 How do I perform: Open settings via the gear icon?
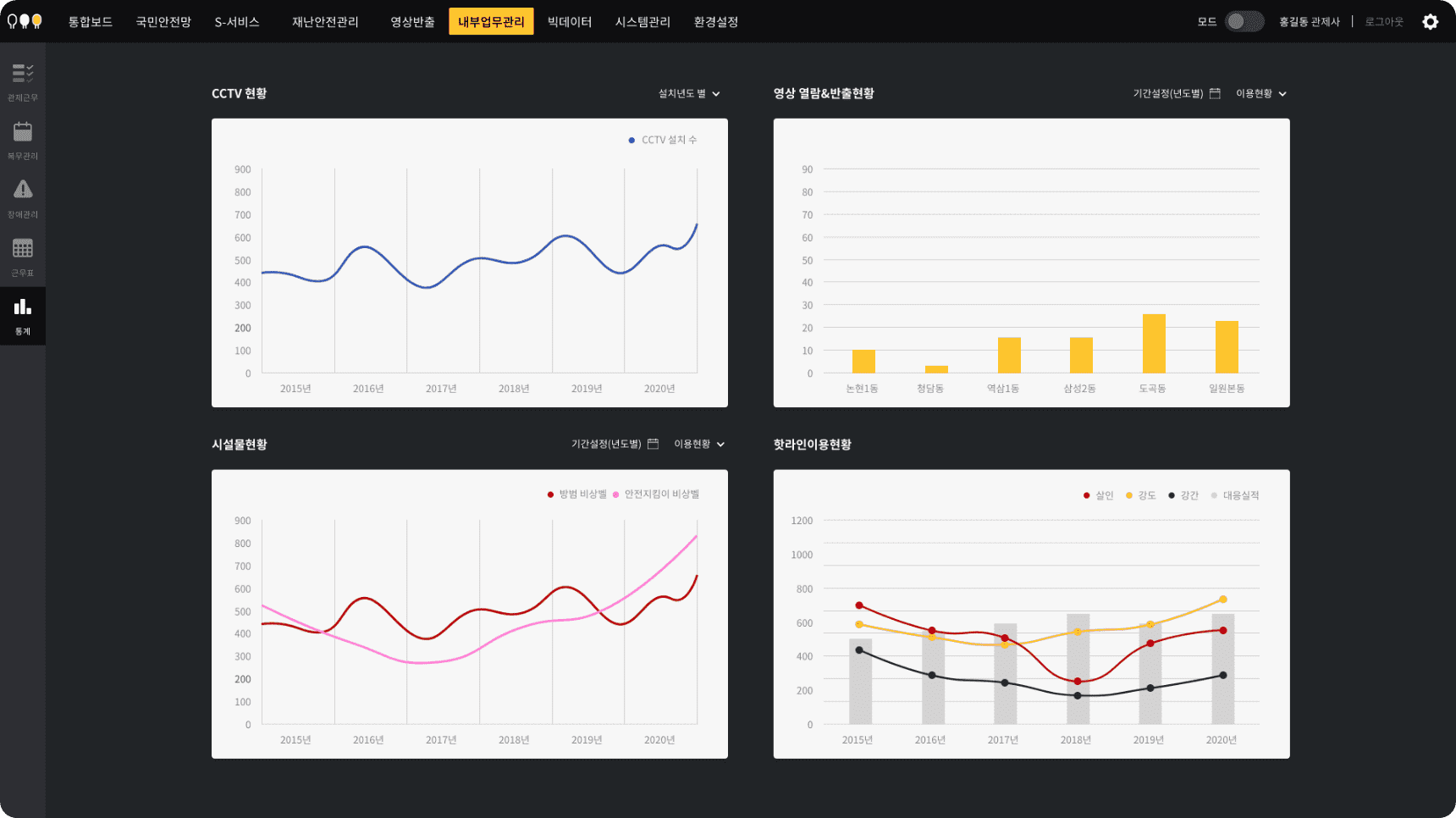point(1430,22)
